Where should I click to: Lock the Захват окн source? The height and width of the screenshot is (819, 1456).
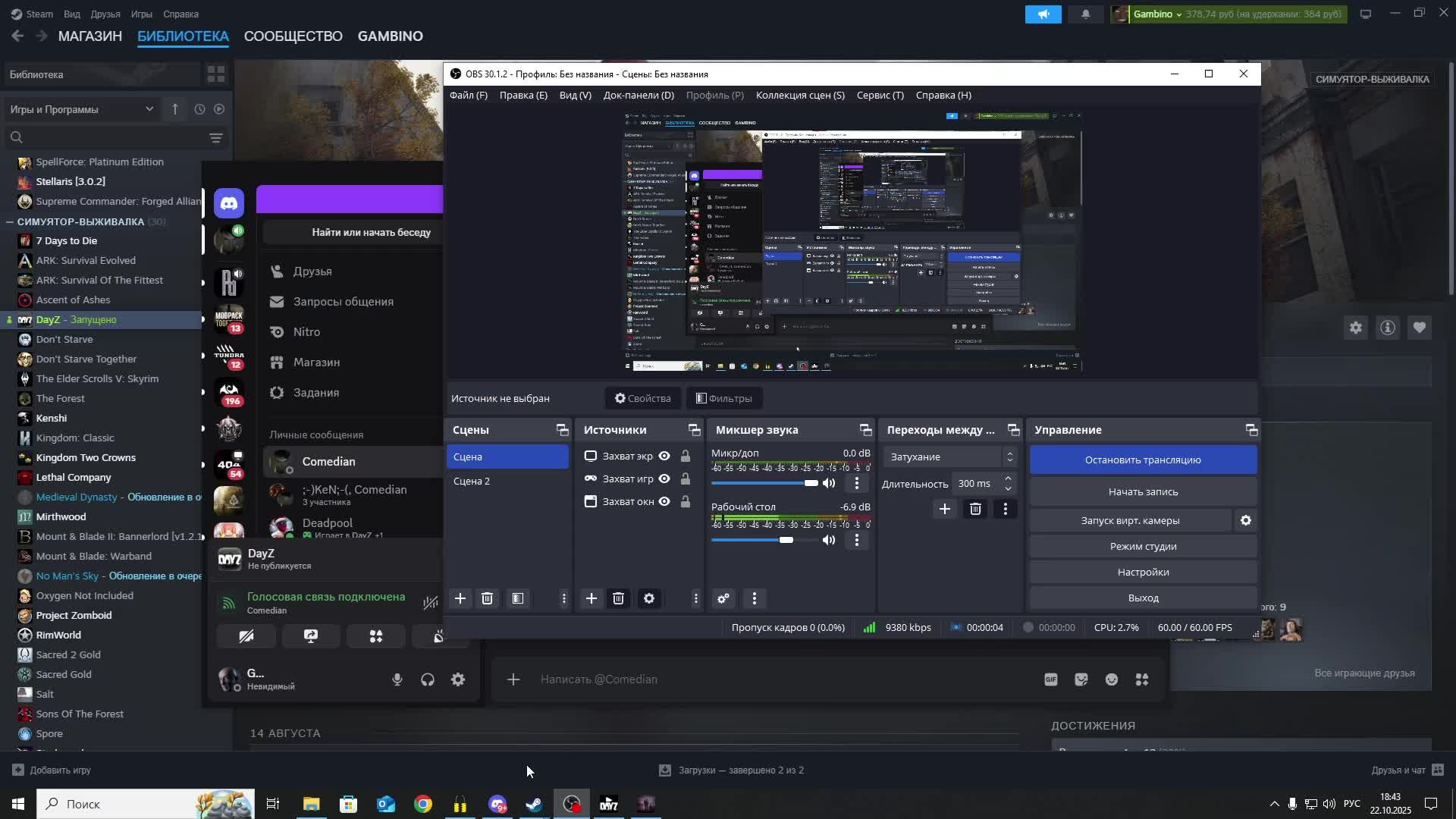pyautogui.click(x=686, y=502)
